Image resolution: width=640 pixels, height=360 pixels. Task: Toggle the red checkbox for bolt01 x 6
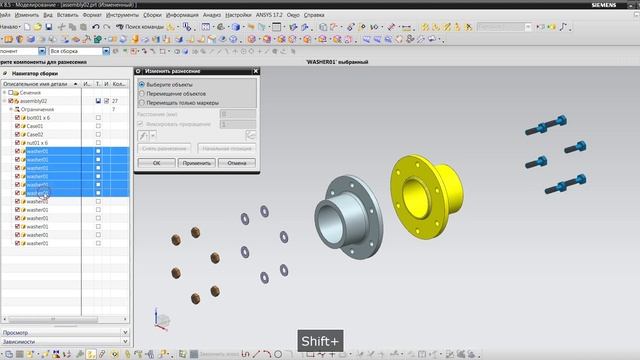click(x=17, y=118)
